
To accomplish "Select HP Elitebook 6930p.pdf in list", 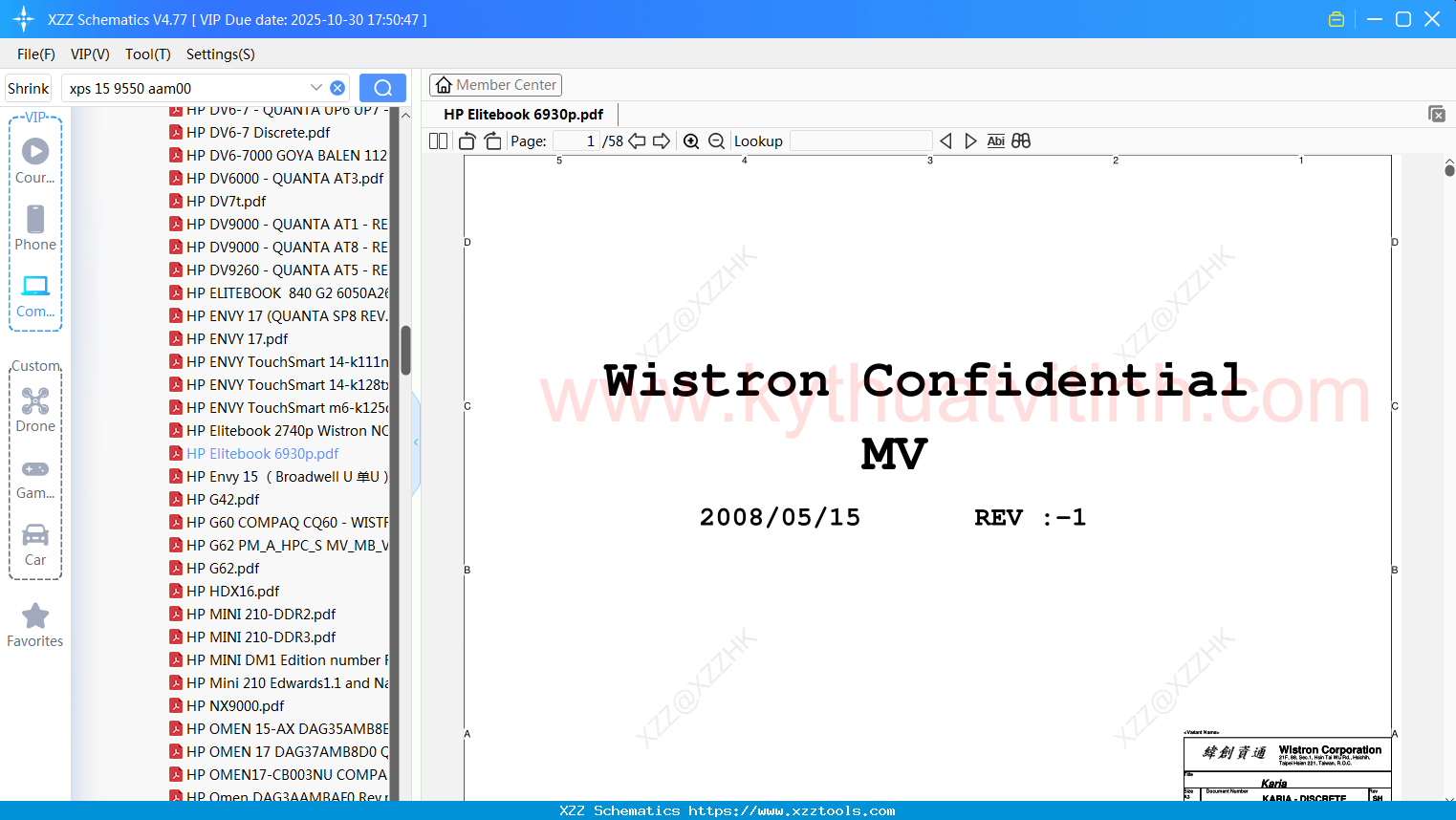I will click(x=262, y=454).
